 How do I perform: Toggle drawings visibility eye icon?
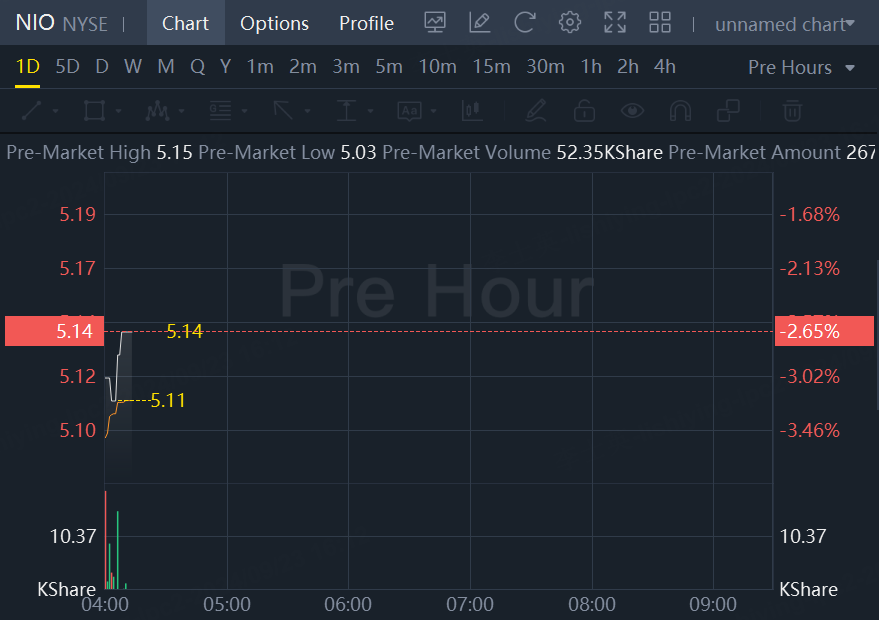(x=632, y=110)
